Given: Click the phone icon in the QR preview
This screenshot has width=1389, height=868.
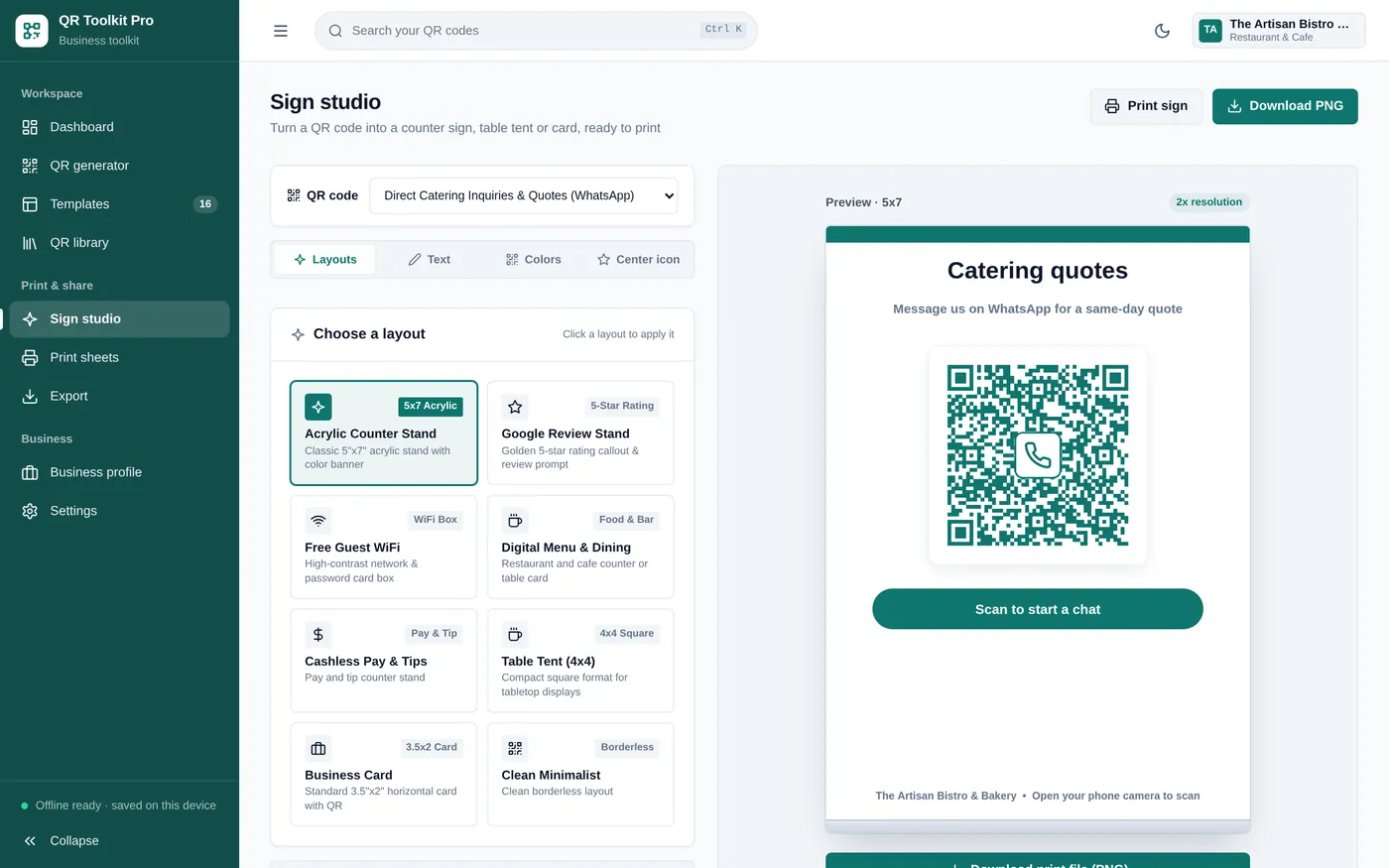Looking at the screenshot, I should [1038, 455].
